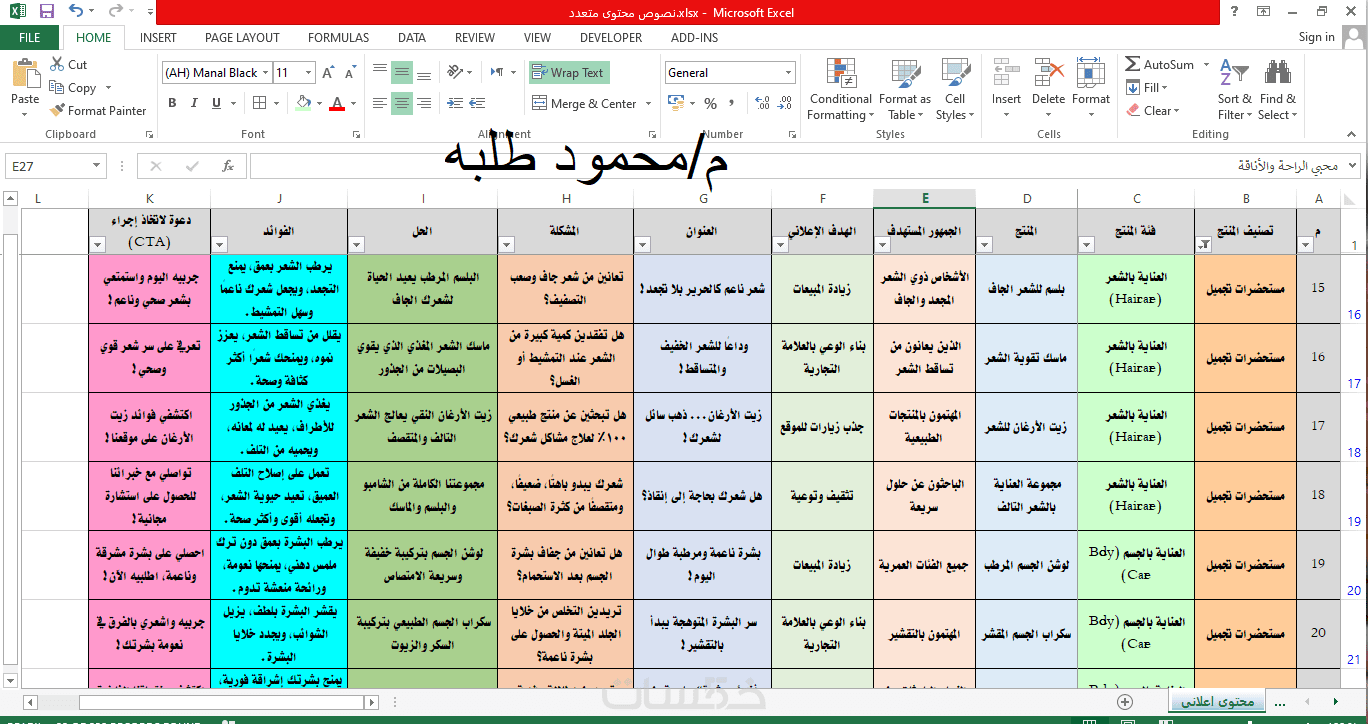1368x724 pixels.
Task: Open the borders tool in Font group
Action: point(259,103)
